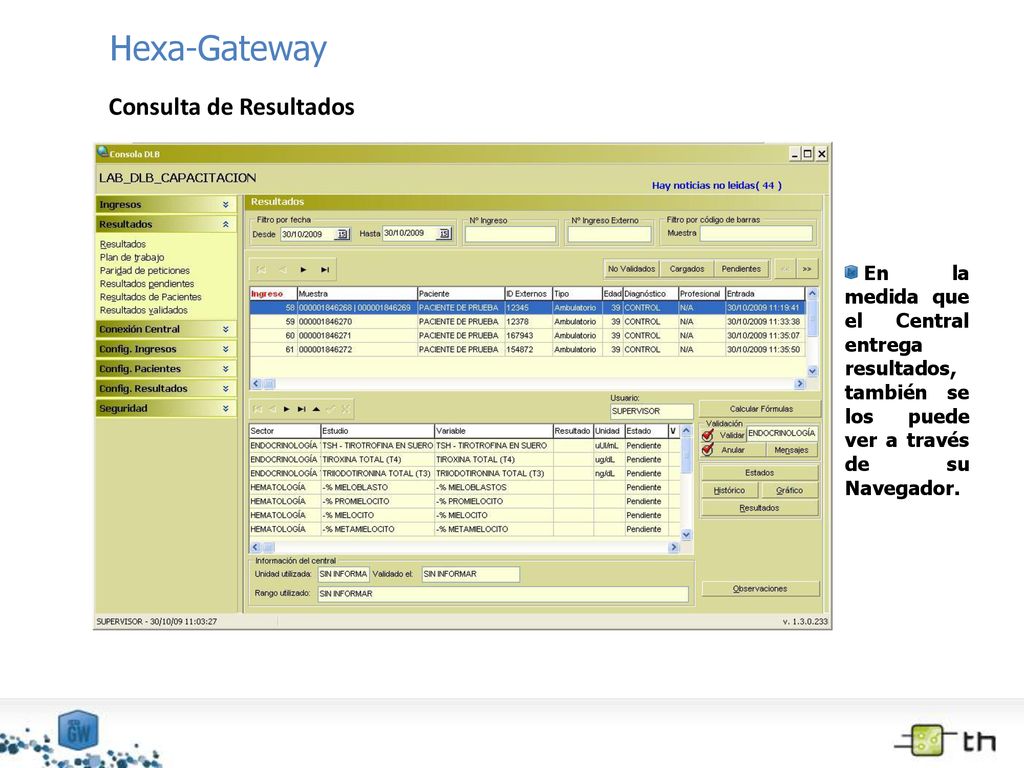Go to first record in lower results navigator

(x=257, y=409)
